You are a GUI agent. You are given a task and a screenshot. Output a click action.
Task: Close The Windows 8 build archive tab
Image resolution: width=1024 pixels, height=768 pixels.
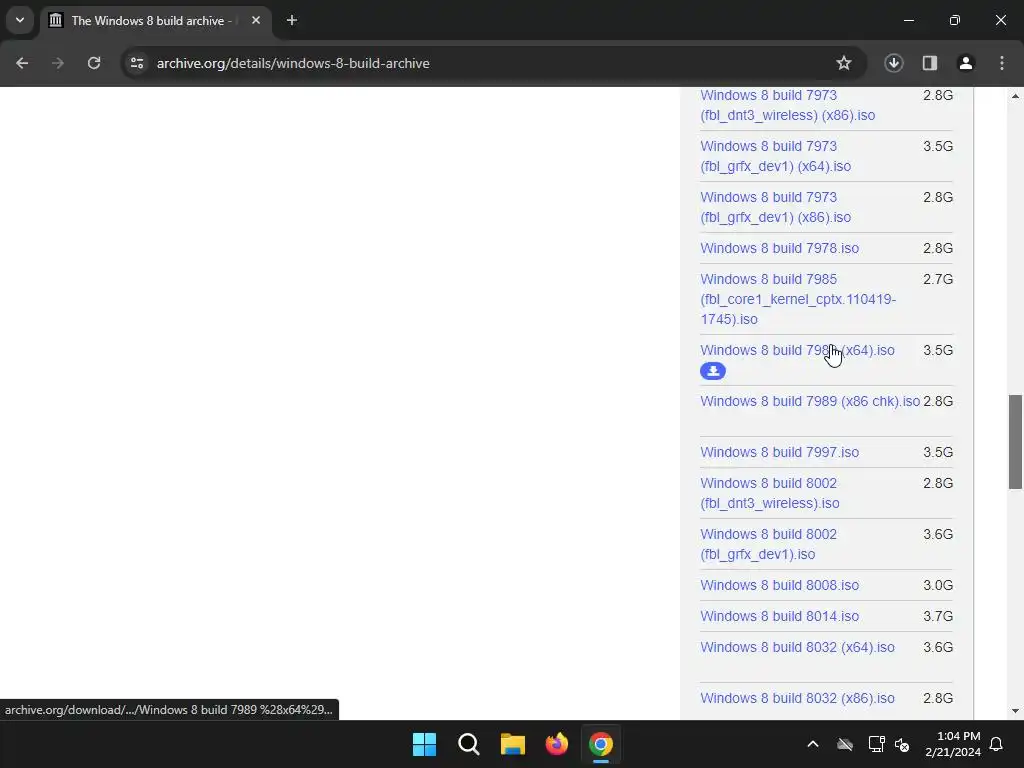coord(256,20)
